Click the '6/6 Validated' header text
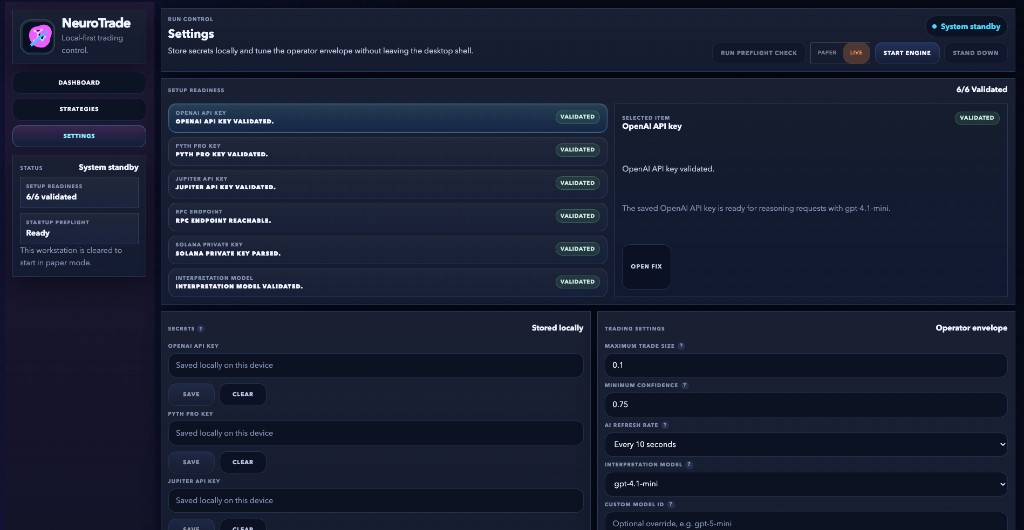 coord(982,89)
